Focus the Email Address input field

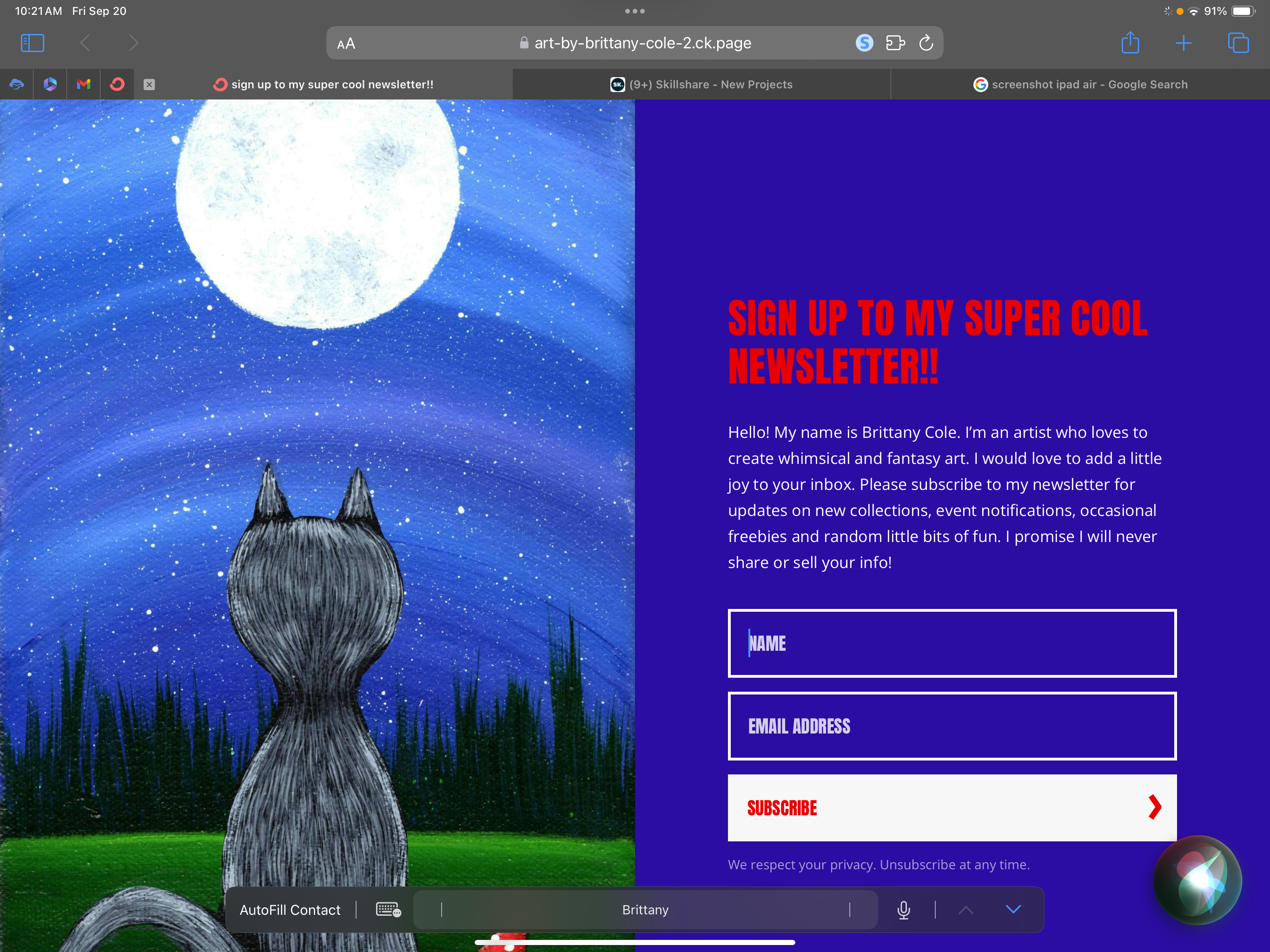pos(952,727)
